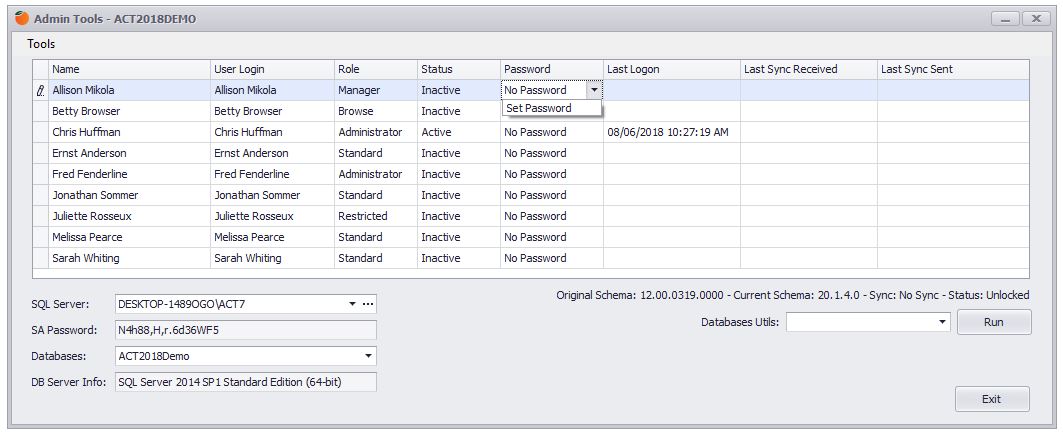Click Chris Huffman's Administrator role cell
Image resolution: width=1063 pixels, height=436 pixels.
tap(376, 132)
